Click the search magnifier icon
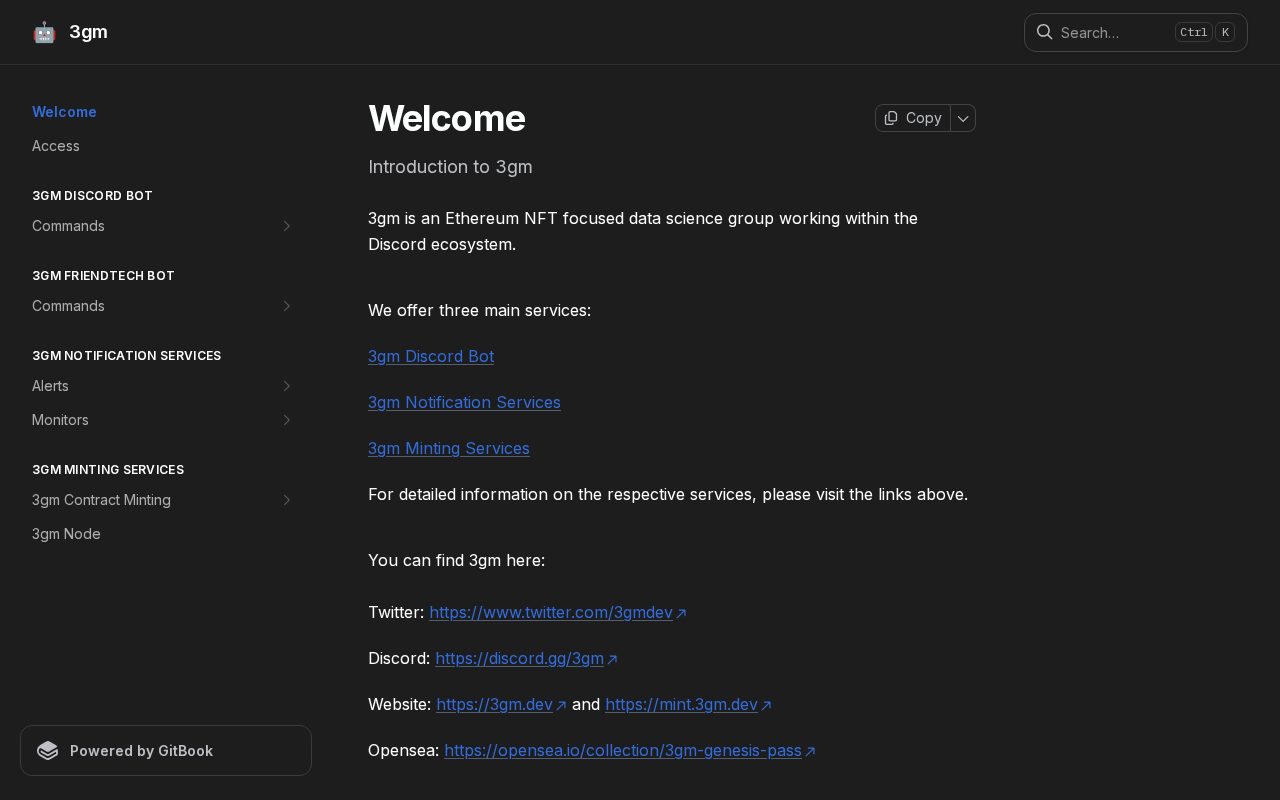 pyautogui.click(x=1044, y=32)
